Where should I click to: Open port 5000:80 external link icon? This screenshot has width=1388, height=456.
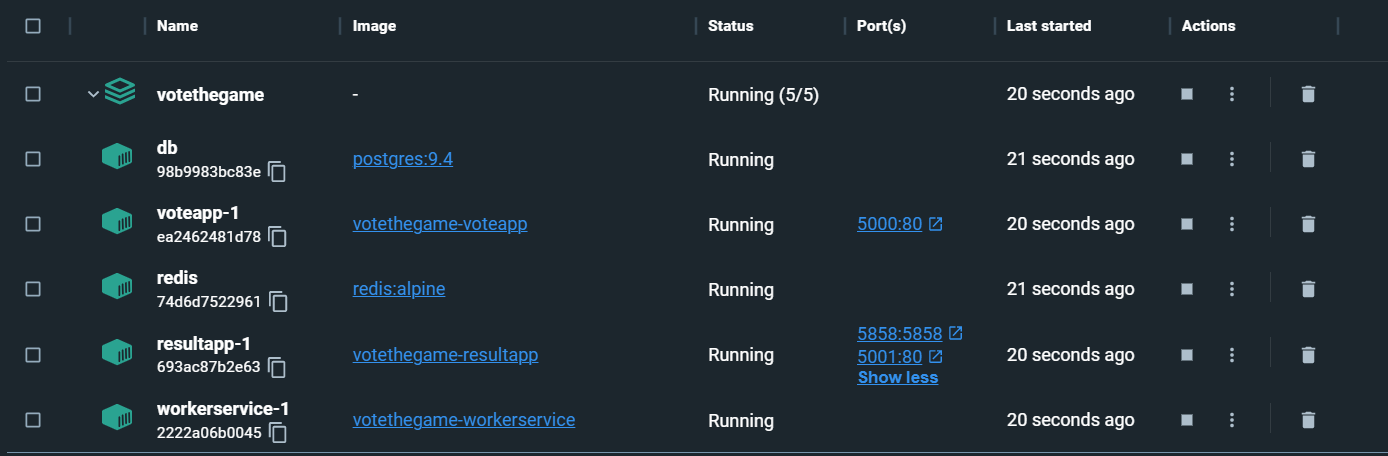(x=936, y=224)
